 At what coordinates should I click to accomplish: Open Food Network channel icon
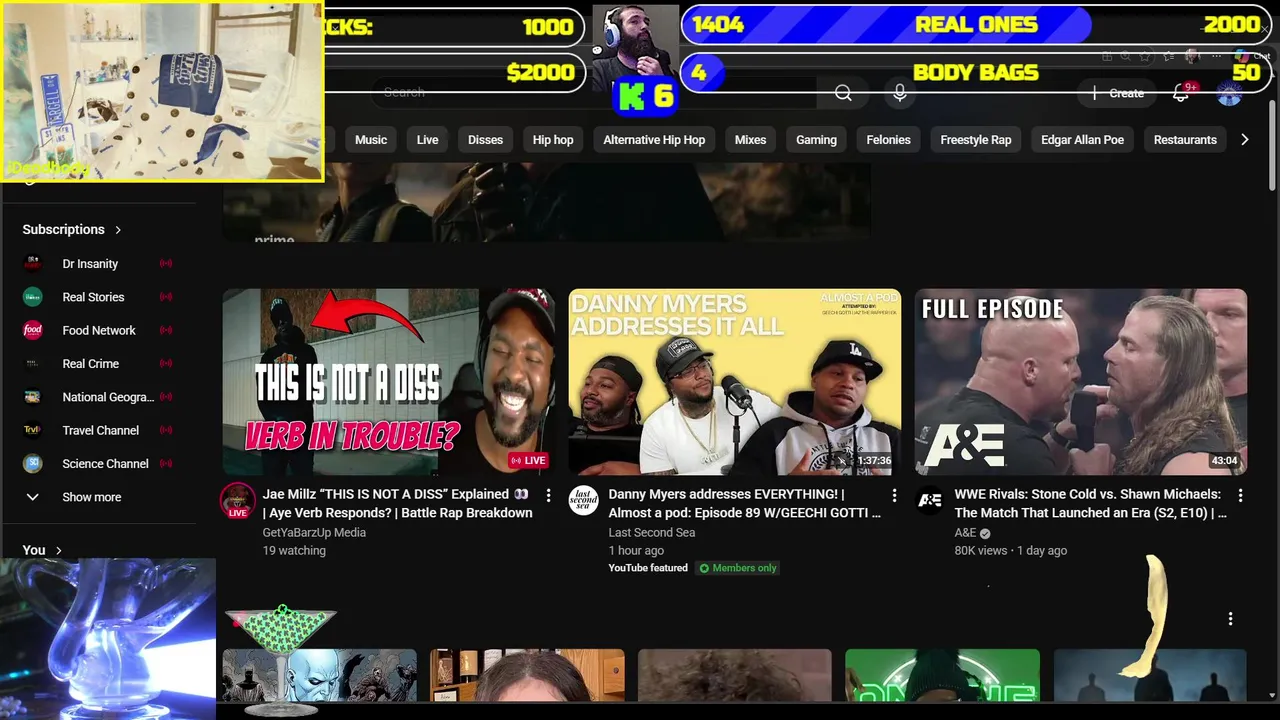click(x=33, y=330)
